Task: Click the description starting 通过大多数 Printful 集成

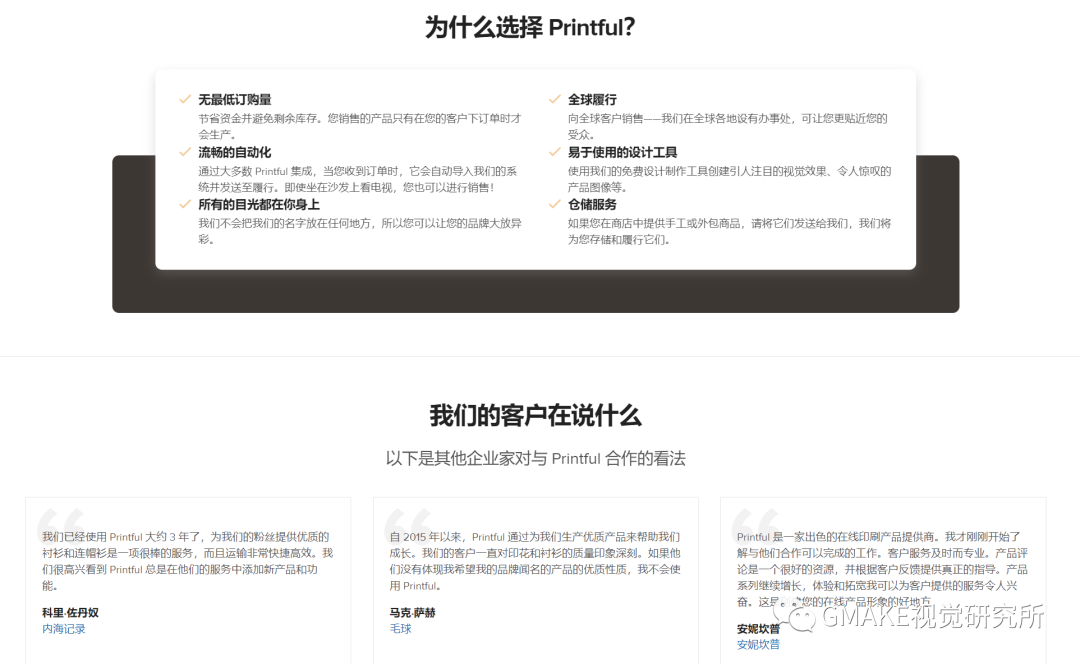Action: click(357, 179)
